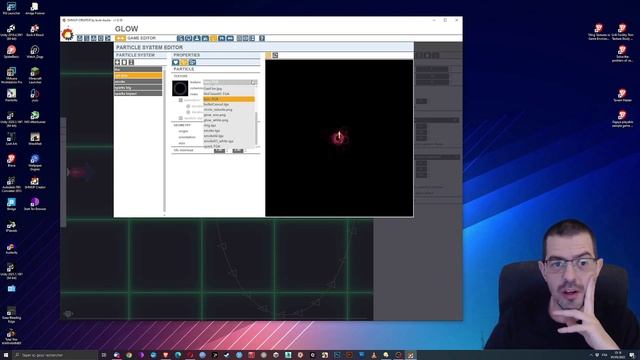The width and height of the screenshot is (640, 360).
Task: Open the help question mark toolbar icon
Action: click(x=262, y=38)
